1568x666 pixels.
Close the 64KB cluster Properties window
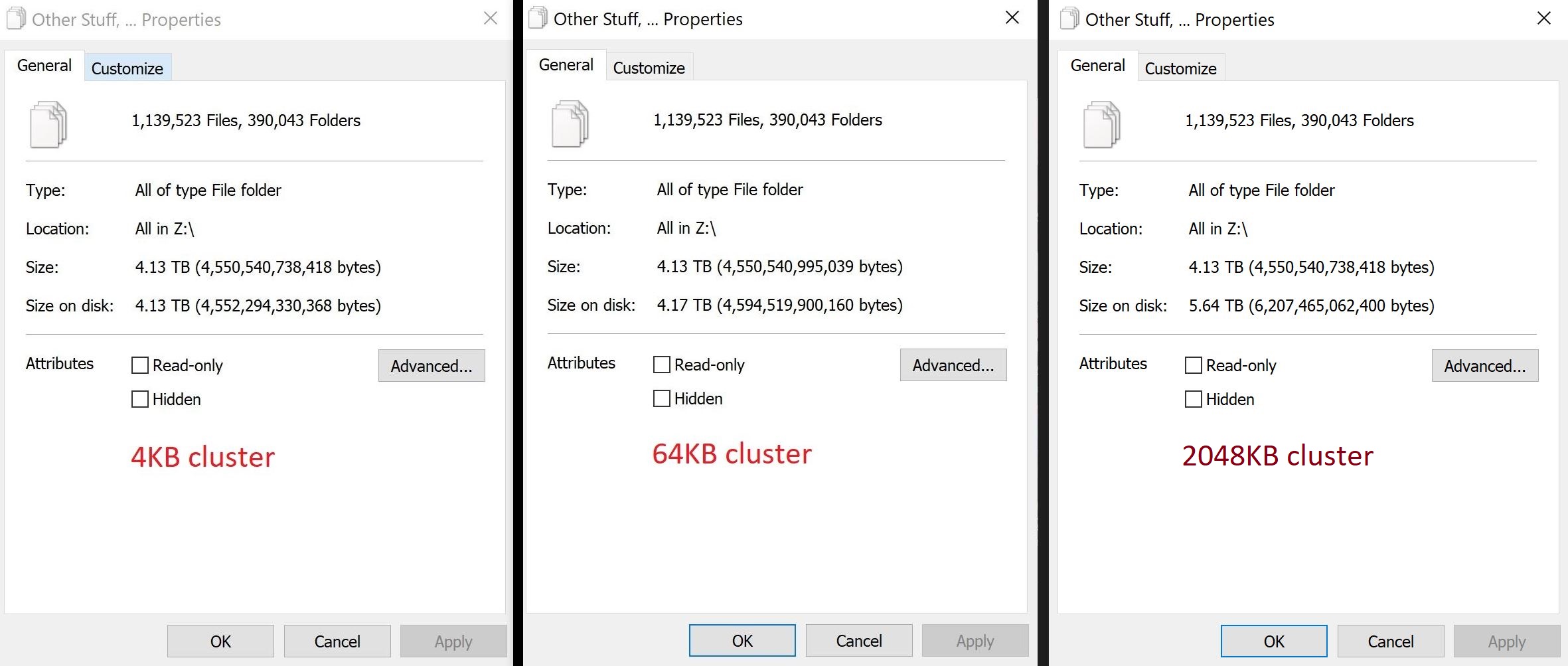(1012, 18)
